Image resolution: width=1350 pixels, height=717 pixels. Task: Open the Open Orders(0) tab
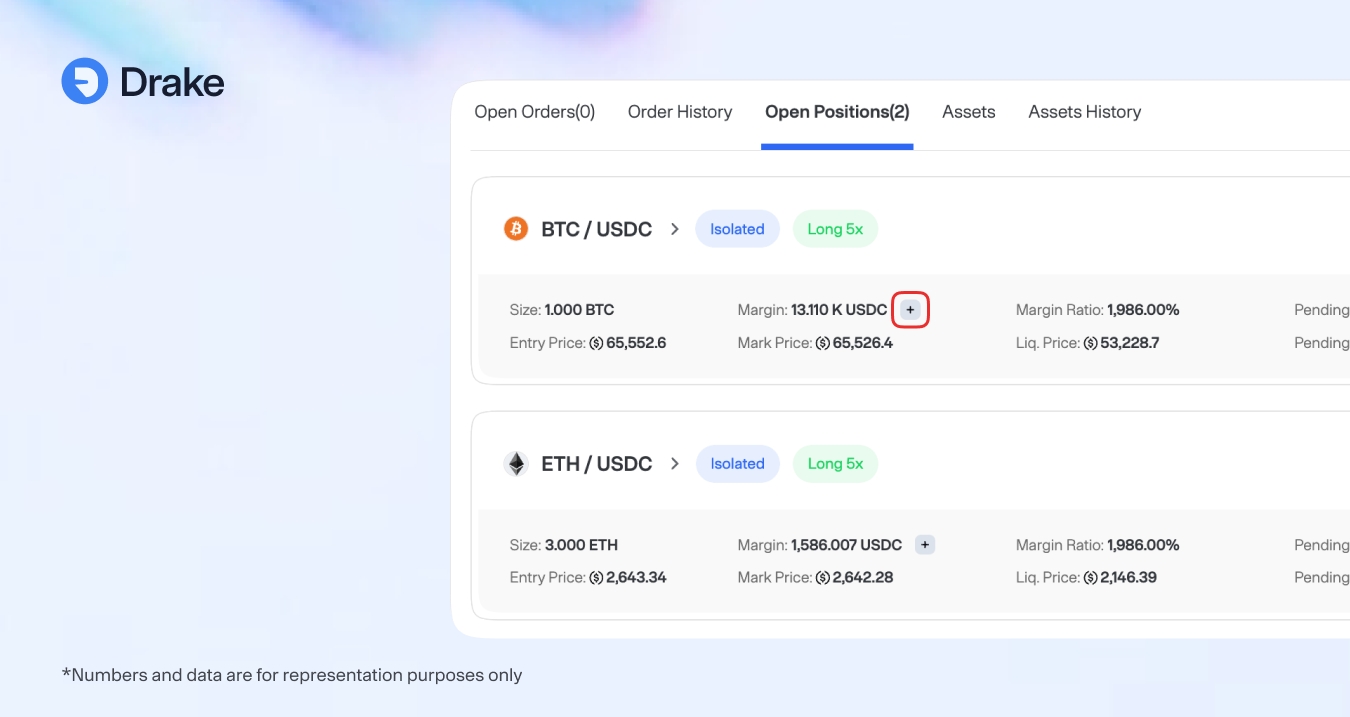(x=534, y=112)
